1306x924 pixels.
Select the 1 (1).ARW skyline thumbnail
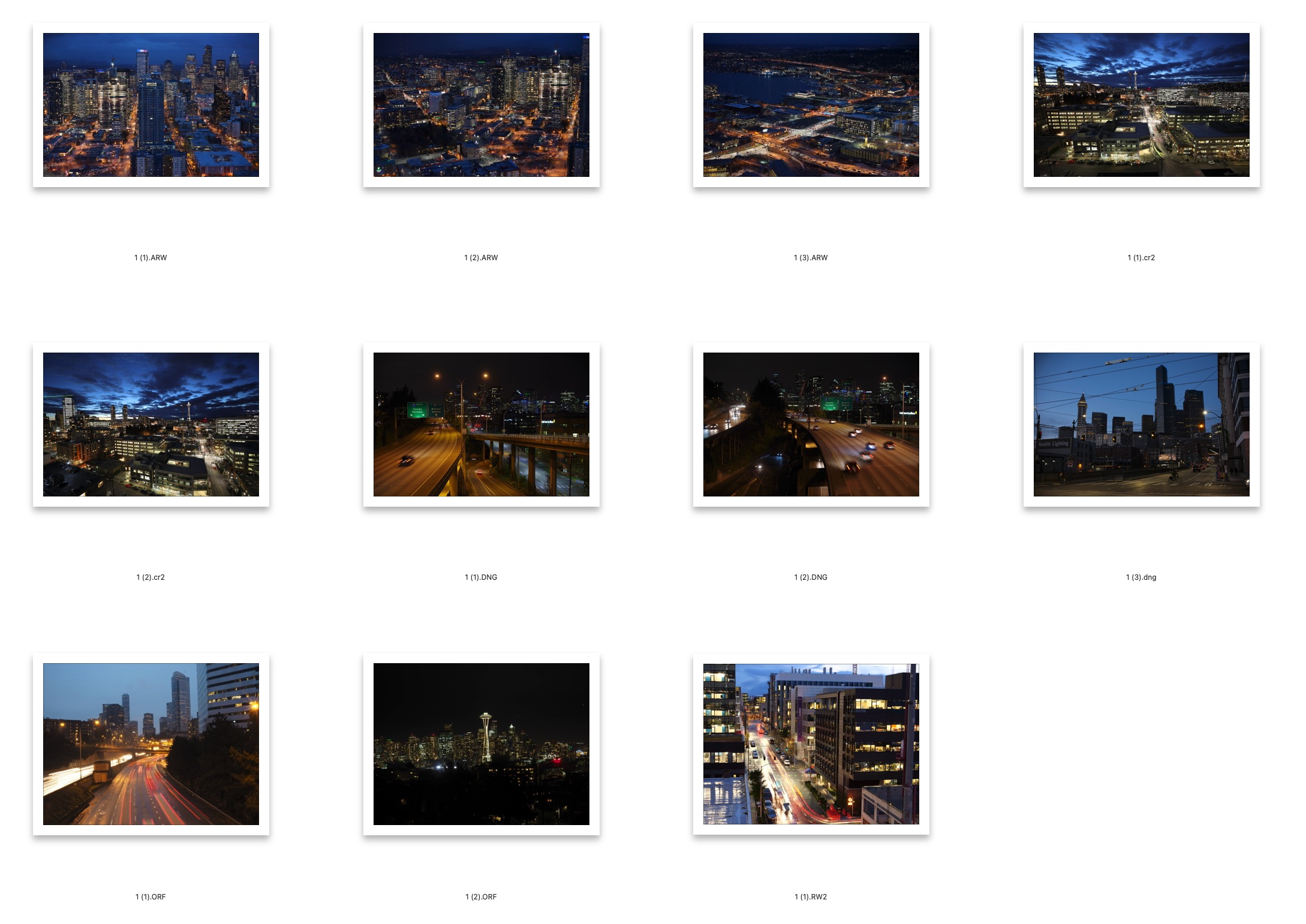click(x=151, y=105)
